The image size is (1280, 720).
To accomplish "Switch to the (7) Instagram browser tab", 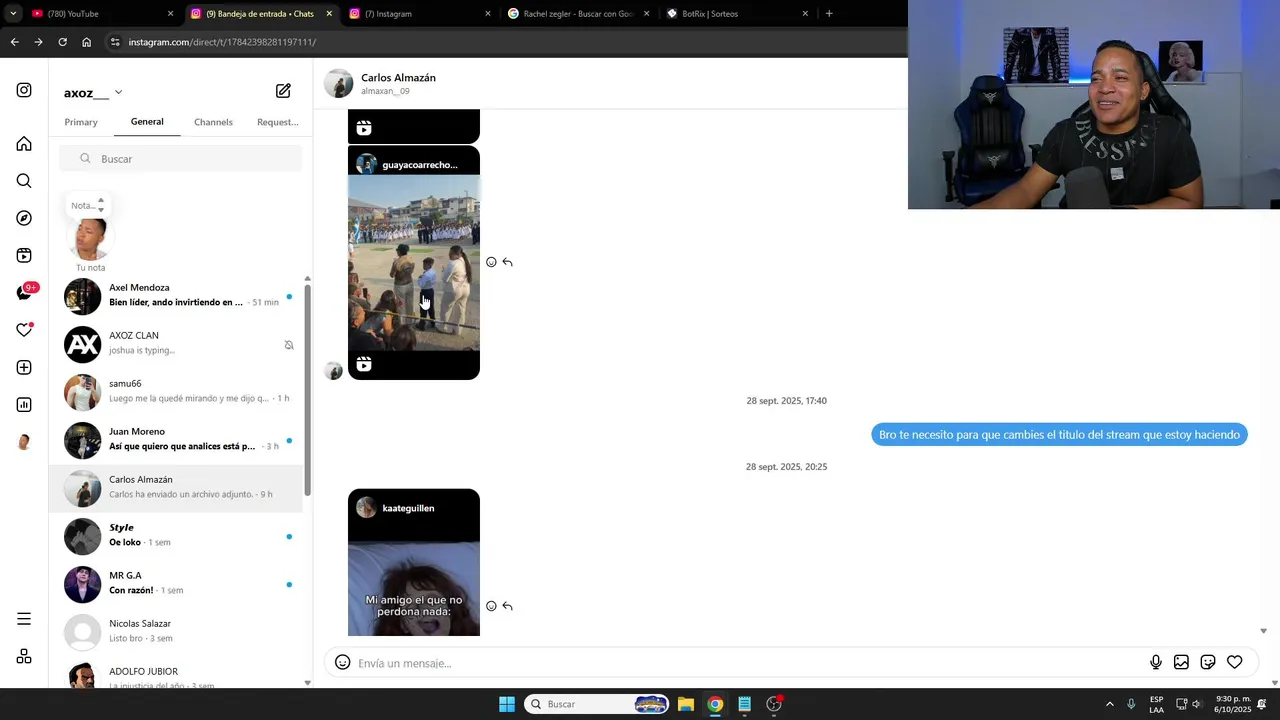I will pos(420,14).
